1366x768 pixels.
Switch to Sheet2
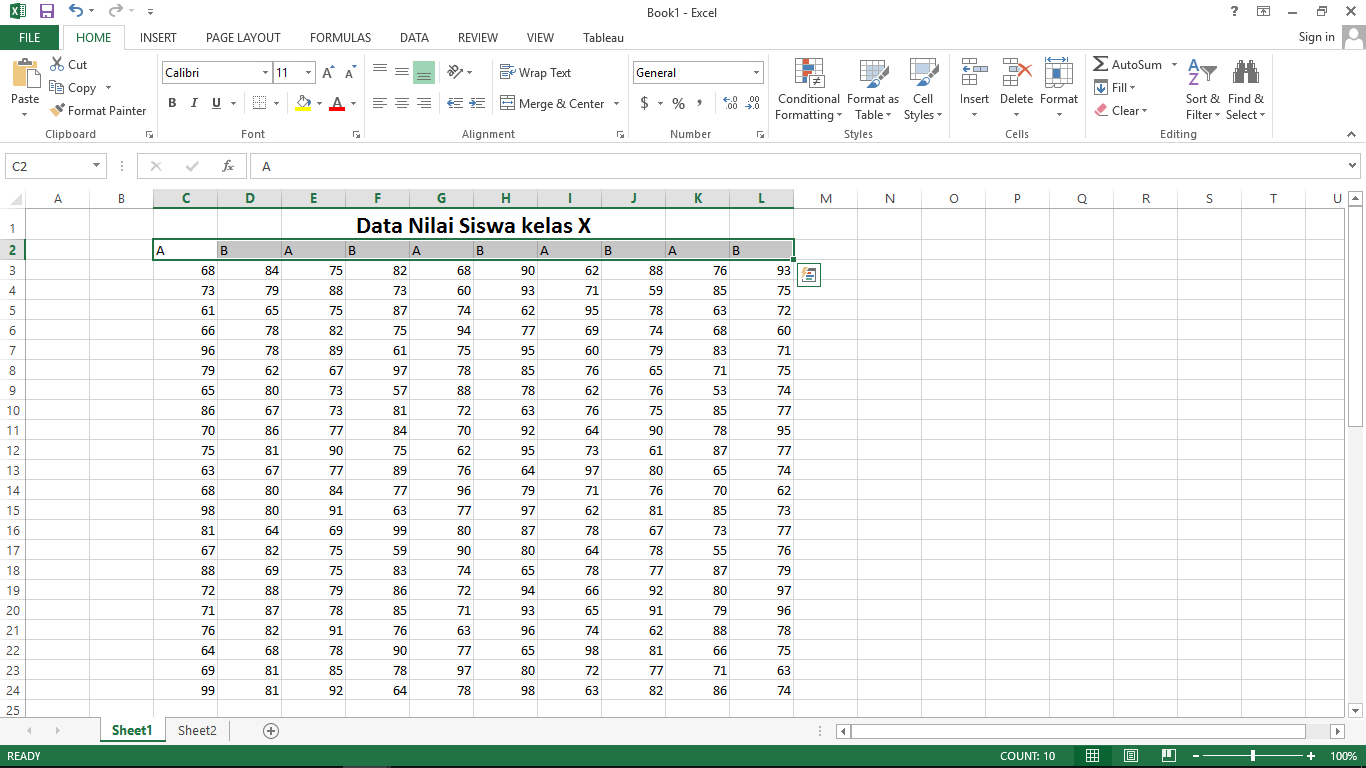tap(196, 730)
